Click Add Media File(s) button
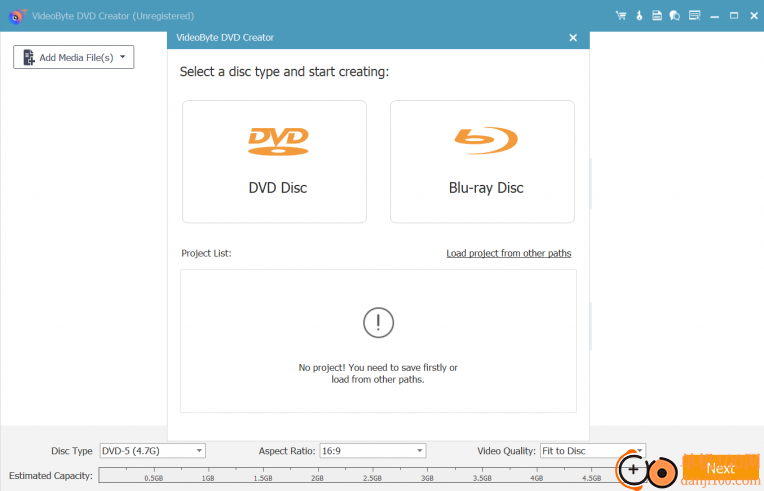764x491 pixels. coord(74,57)
